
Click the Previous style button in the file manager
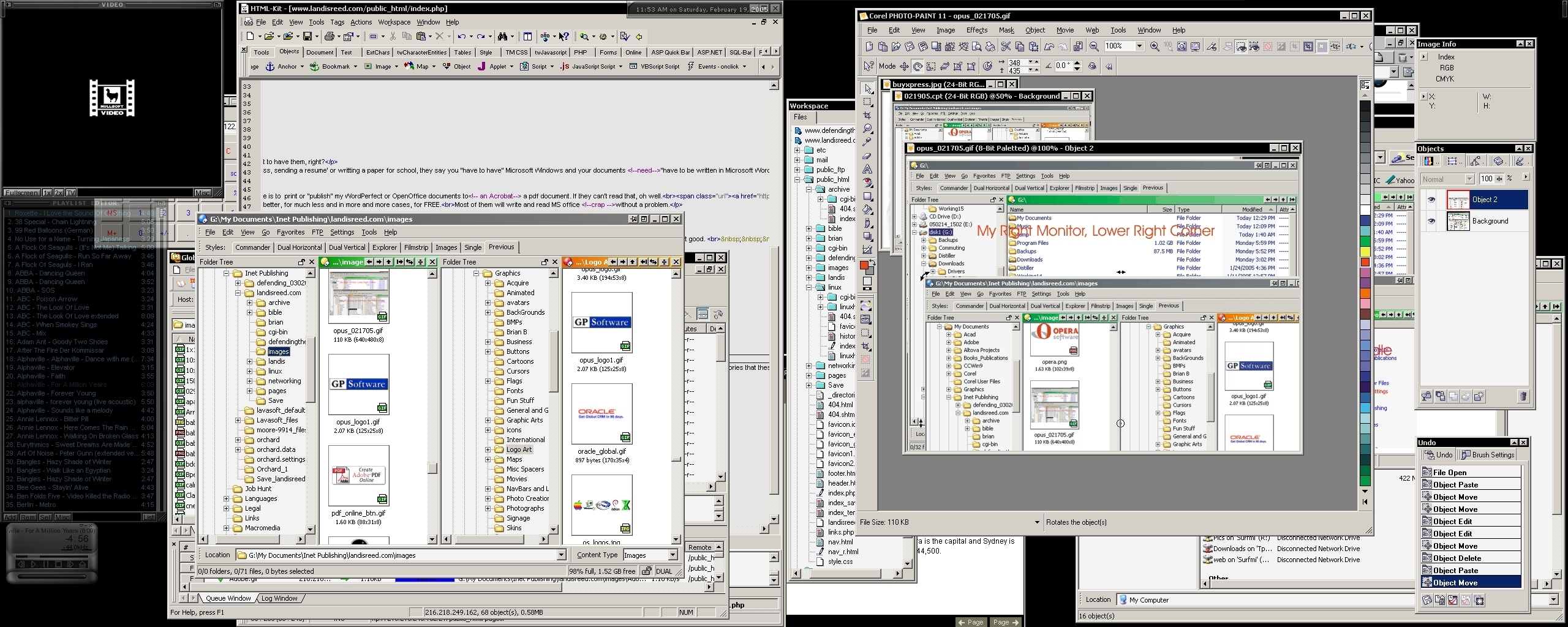pos(502,247)
